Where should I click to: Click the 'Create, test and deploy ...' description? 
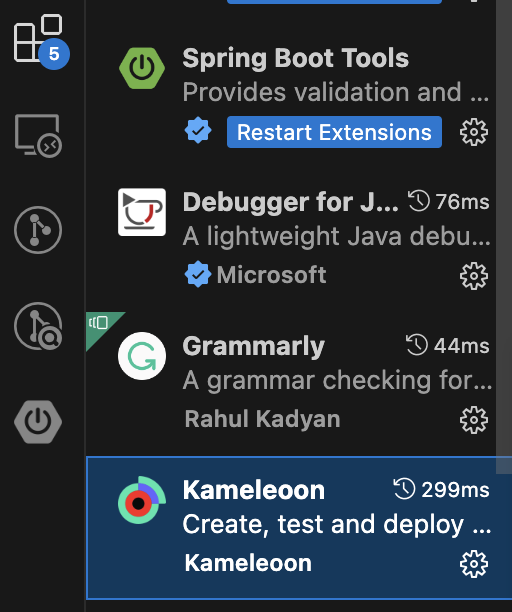tap(336, 524)
